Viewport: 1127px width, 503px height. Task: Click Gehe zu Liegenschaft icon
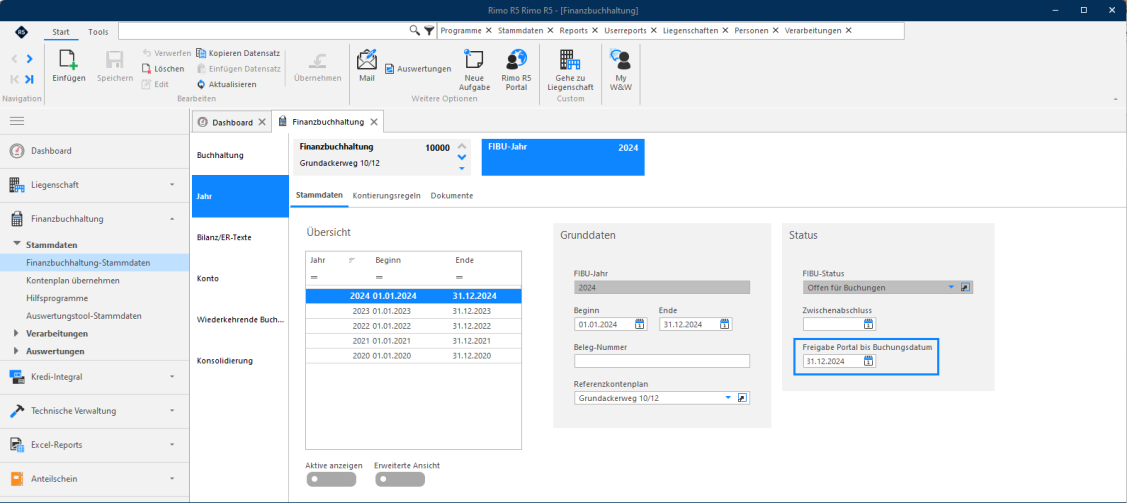[x=569, y=59]
